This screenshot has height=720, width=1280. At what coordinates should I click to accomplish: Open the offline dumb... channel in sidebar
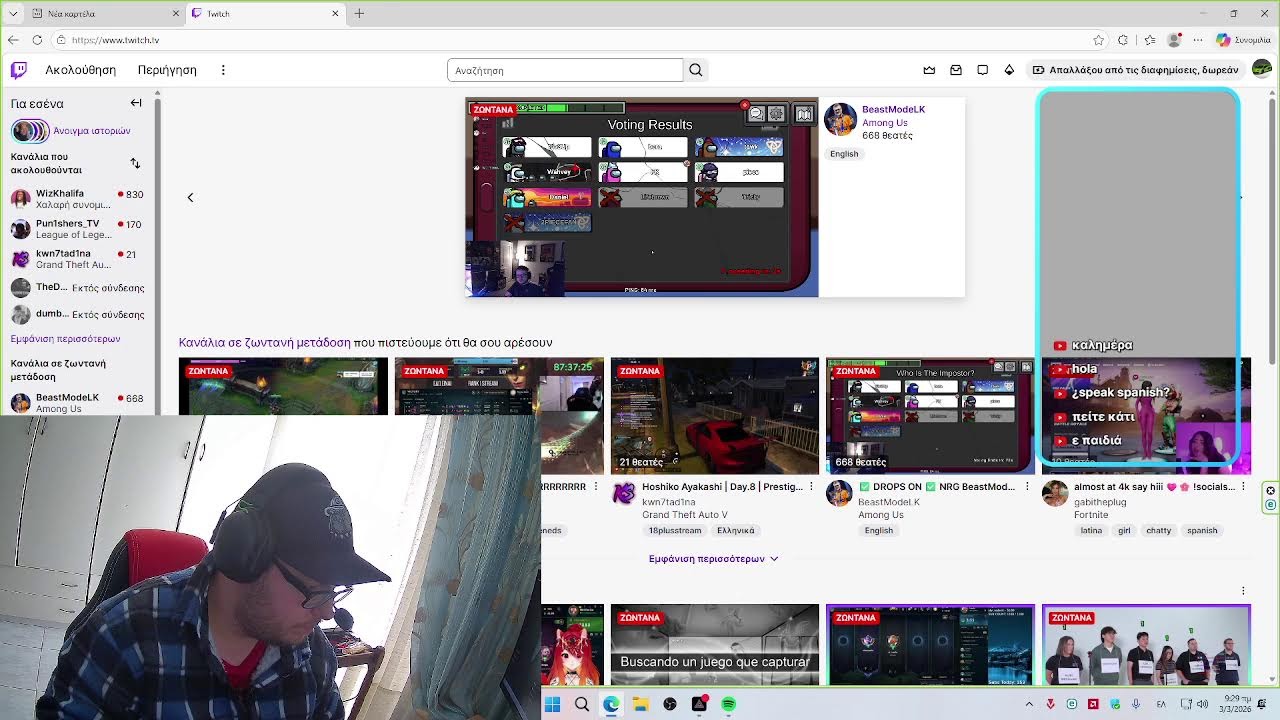78,314
